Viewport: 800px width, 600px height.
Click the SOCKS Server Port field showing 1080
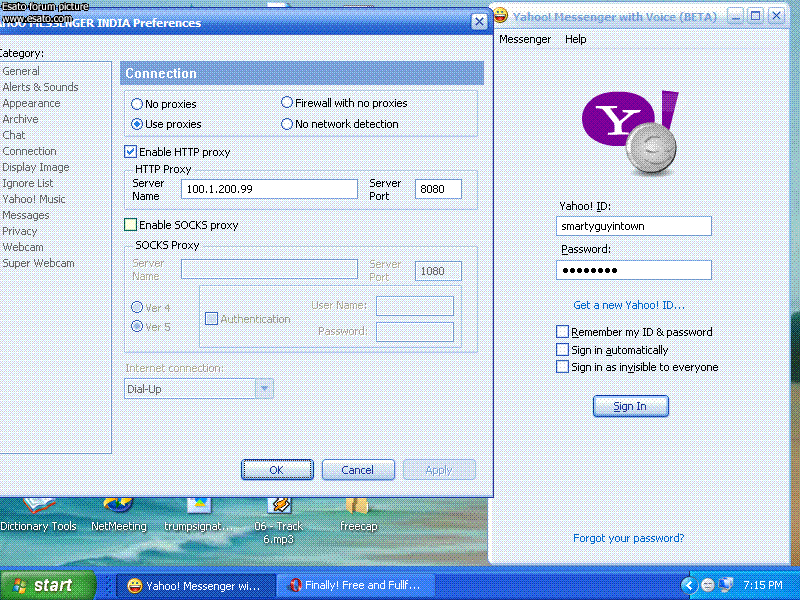pyautogui.click(x=438, y=271)
